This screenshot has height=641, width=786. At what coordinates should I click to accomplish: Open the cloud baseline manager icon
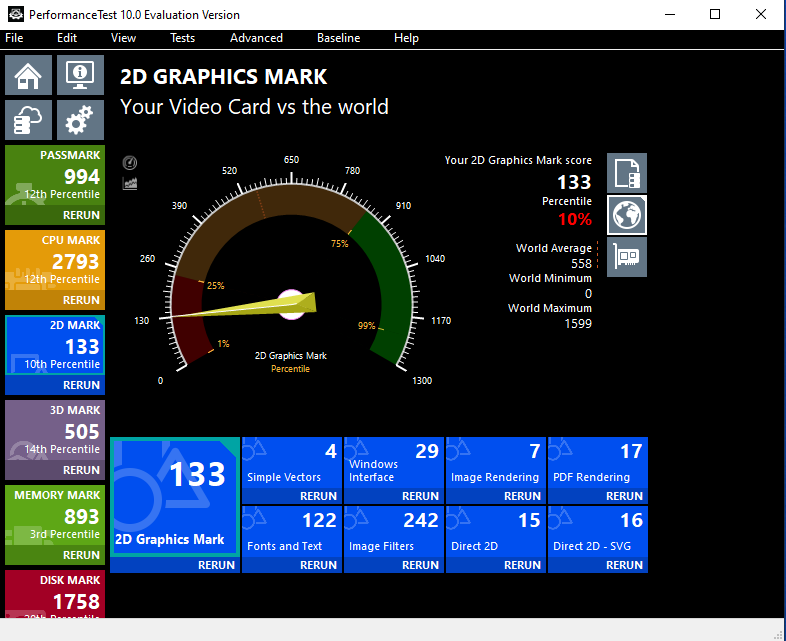(x=29, y=120)
